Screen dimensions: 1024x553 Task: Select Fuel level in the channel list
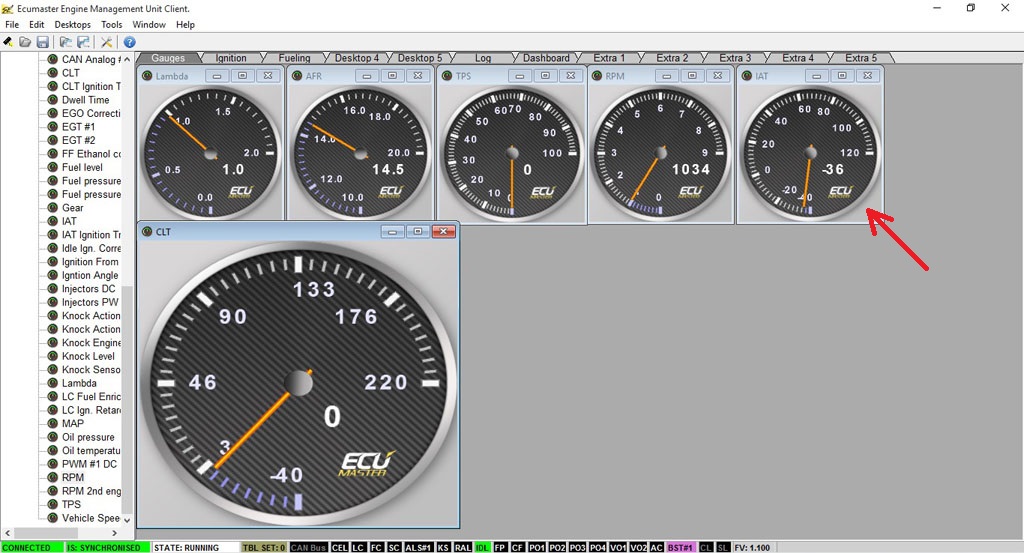click(82, 167)
